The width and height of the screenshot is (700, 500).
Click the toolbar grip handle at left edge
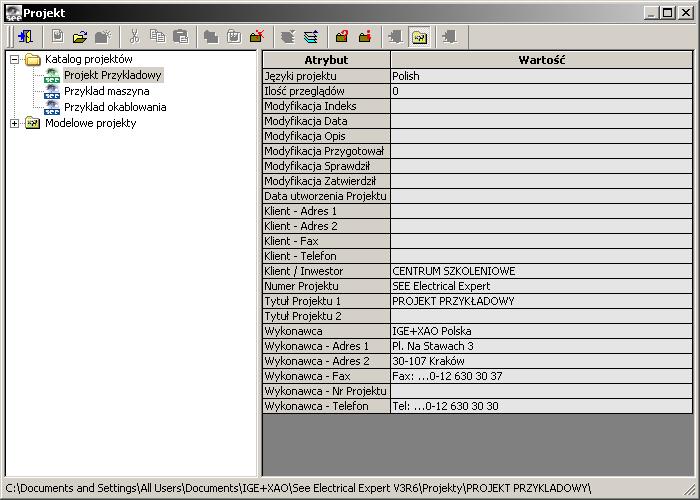click(x=10, y=37)
